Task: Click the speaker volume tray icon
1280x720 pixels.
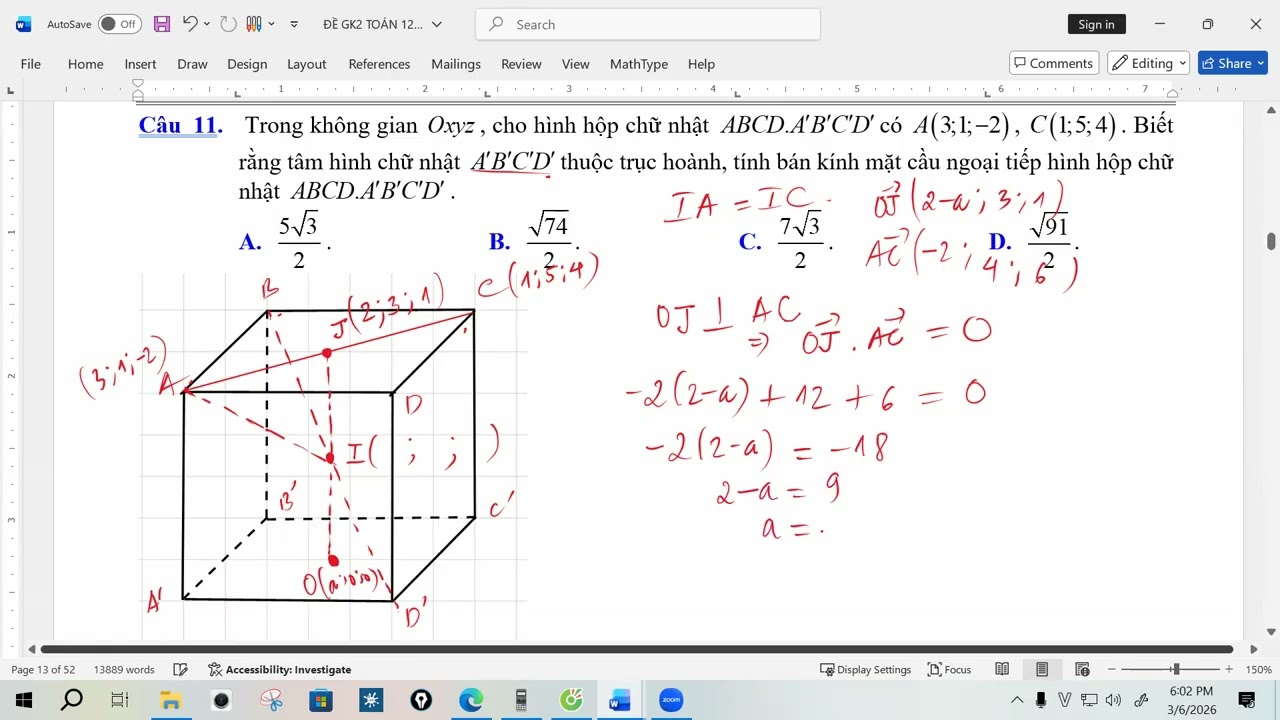Action: pyautogui.click(x=1113, y=700)
